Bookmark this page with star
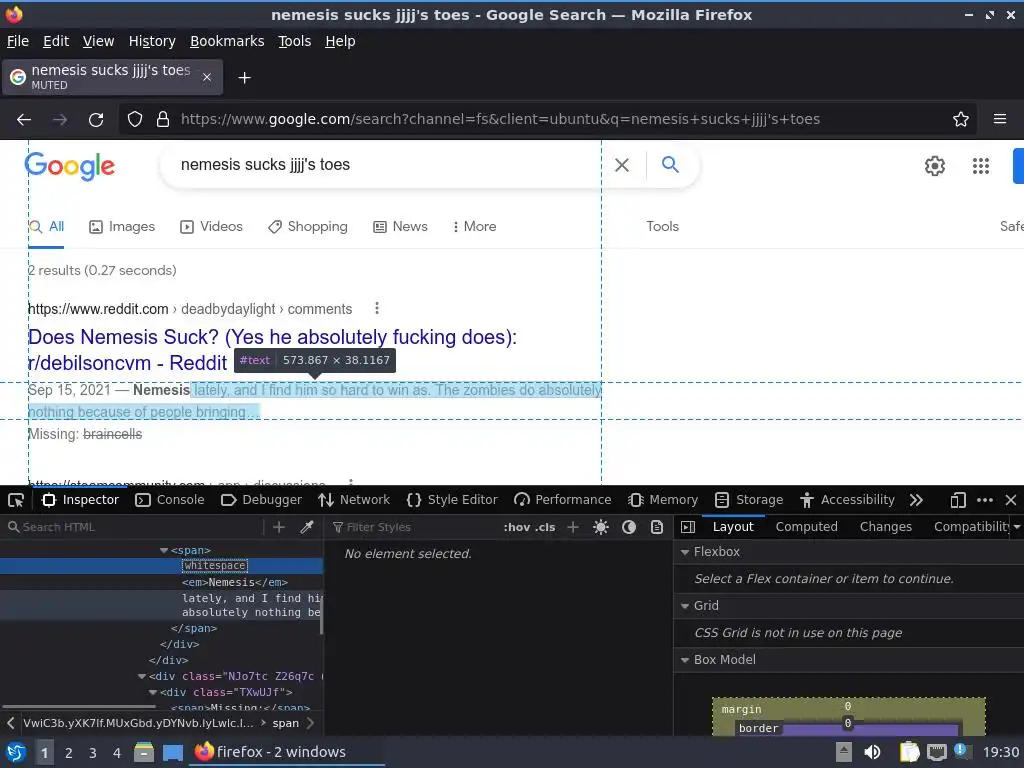 [x=961, y=120]
